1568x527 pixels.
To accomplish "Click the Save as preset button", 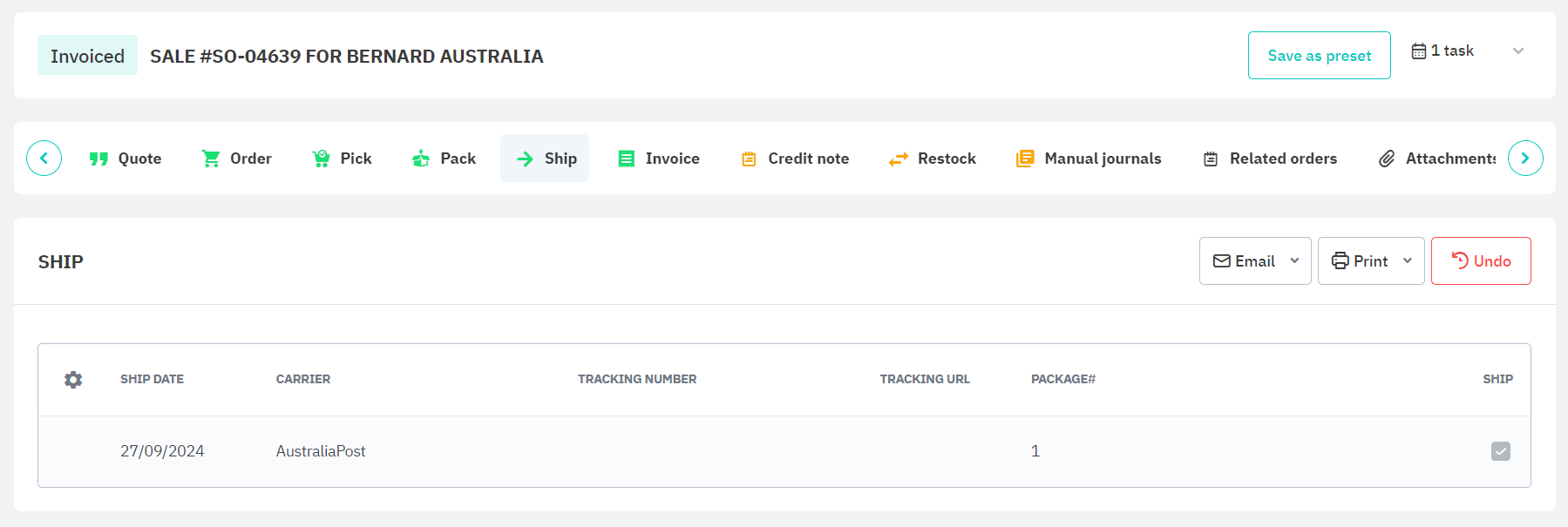I will coord(1319,56).
